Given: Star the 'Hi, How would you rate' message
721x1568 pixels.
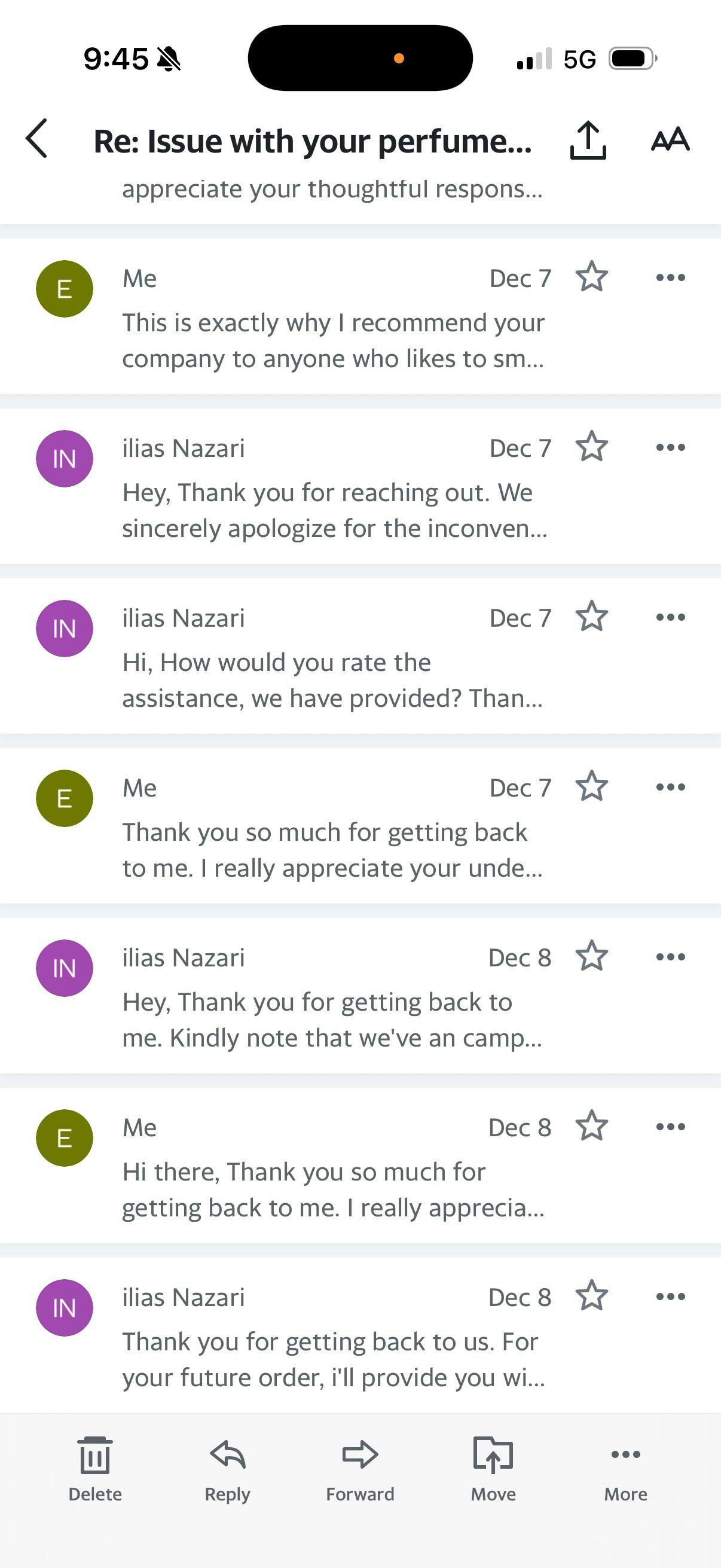Looking at the screenshot, I should [x=591, y=617].
